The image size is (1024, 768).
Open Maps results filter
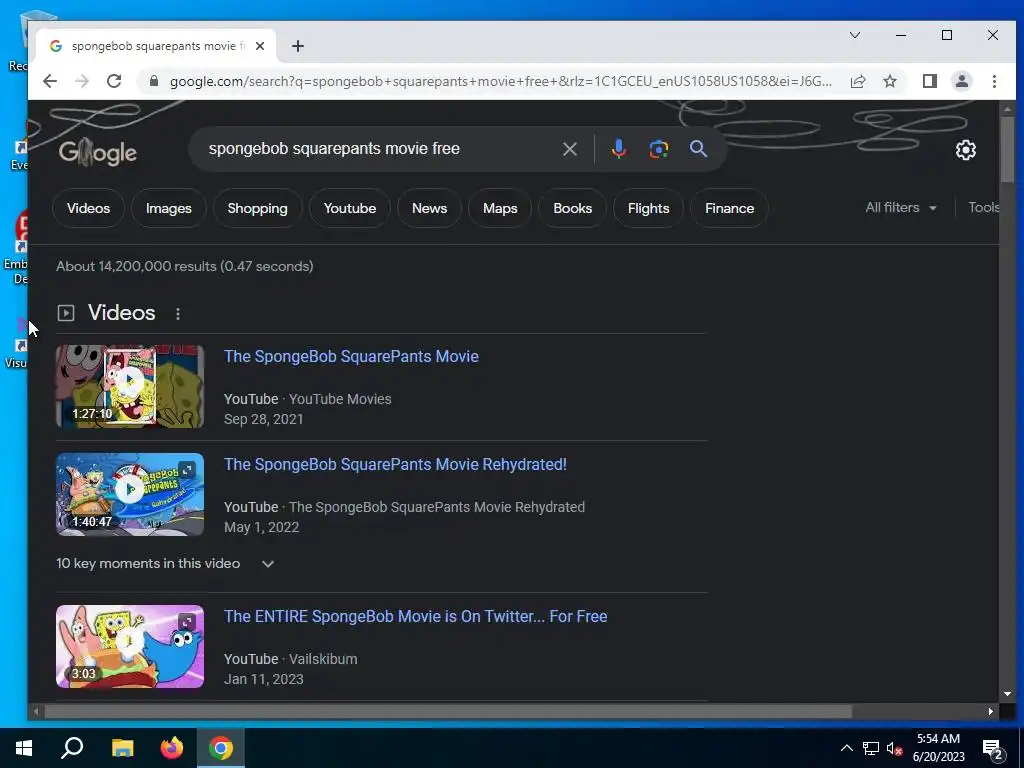coord(500,208)
